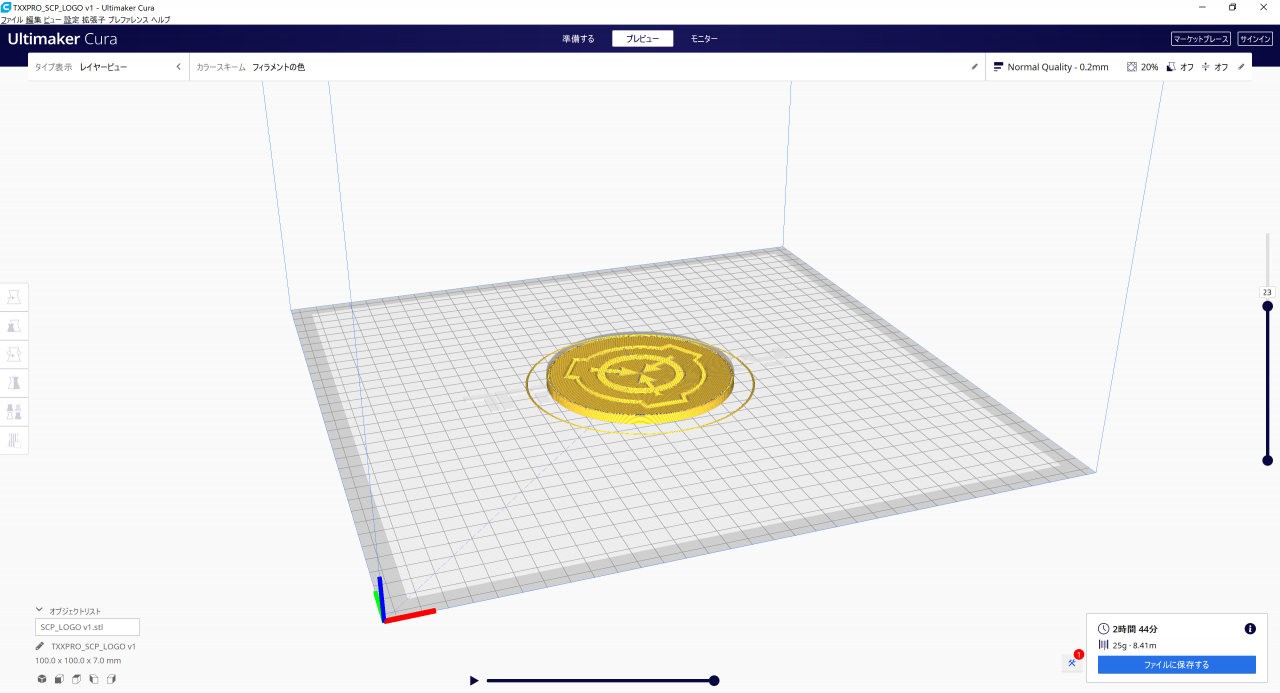Select SCP_LOGO v1.stl in the object list
The height and width of the screenshot is (693, 1280).
click(87, 627)
